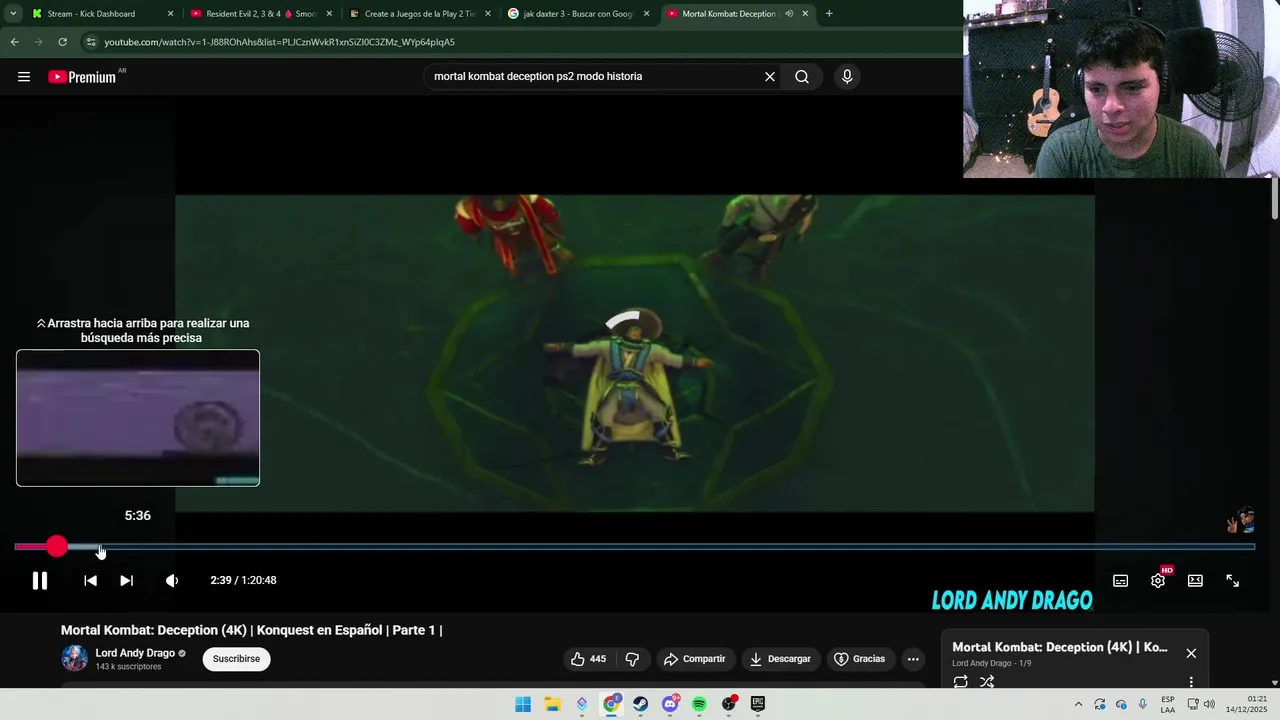1280x720 pixels.
Task: Switch to jak daxter 3 Google tab
Action: [x=578, y=14]
